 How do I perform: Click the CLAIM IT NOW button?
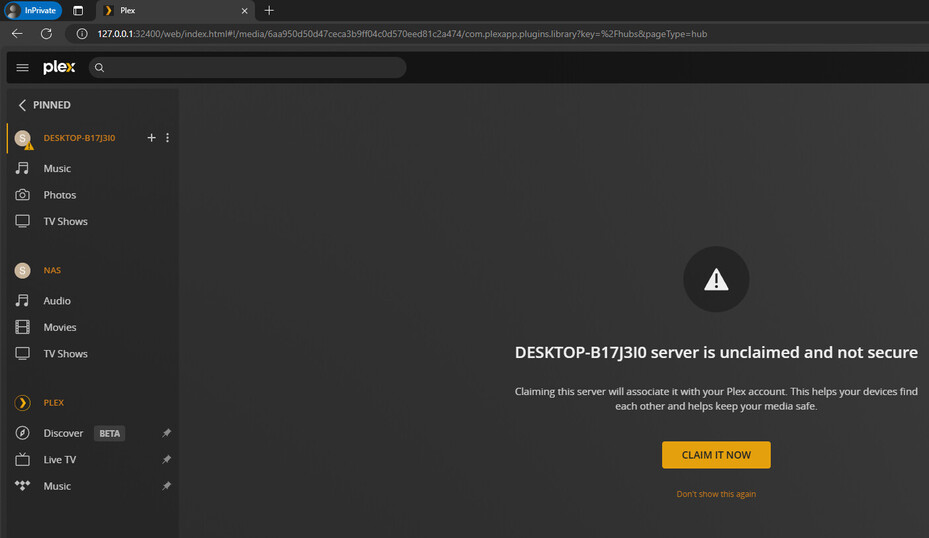coord(716,455)
